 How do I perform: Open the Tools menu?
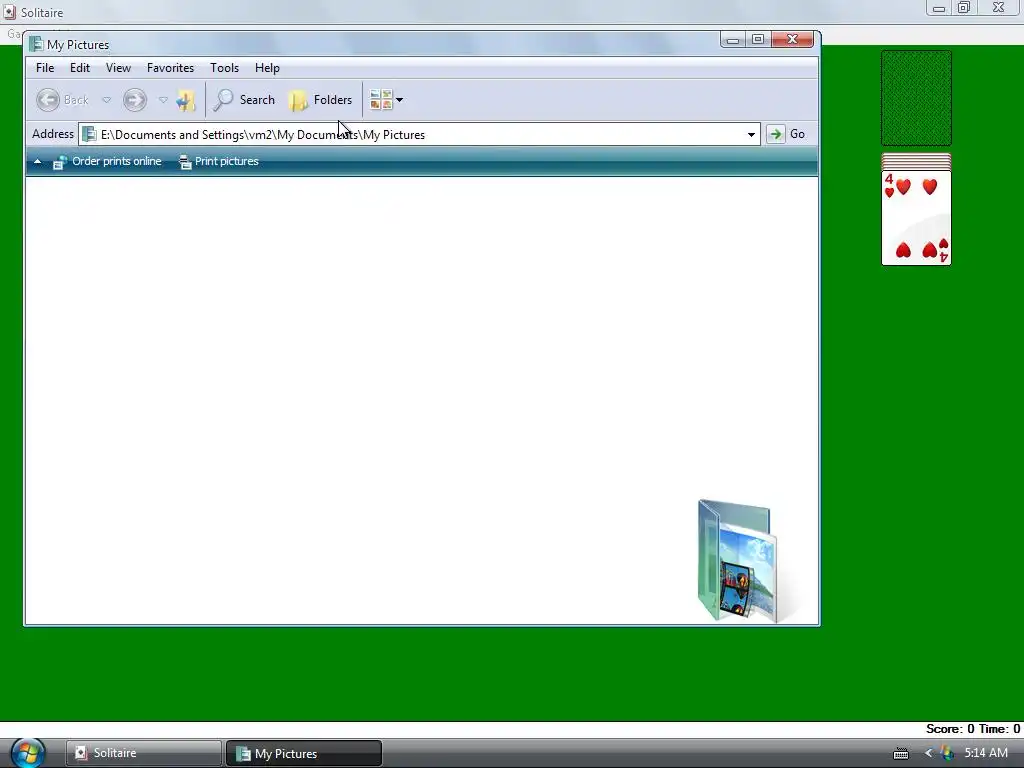[x=224, y=68]
